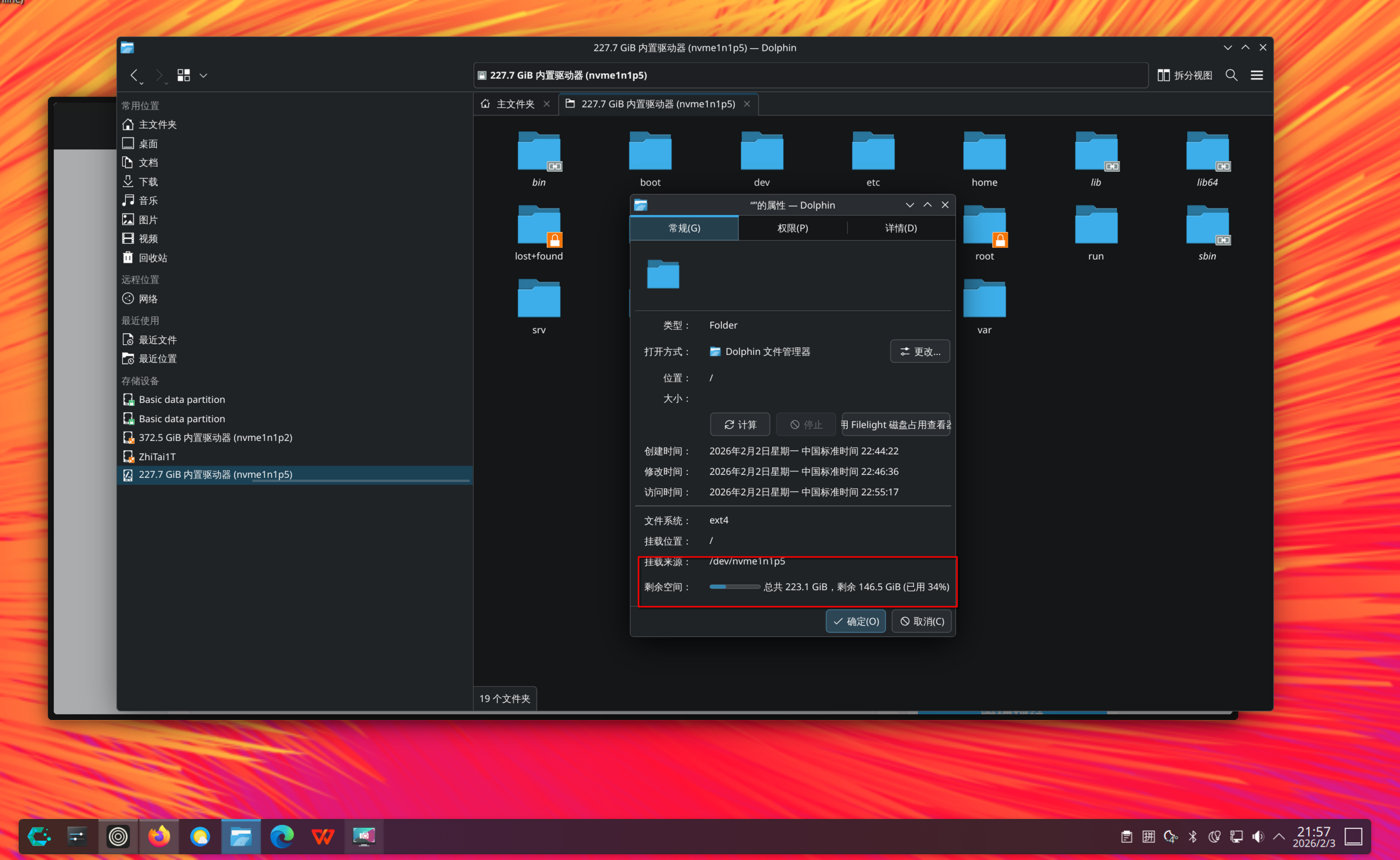Click the free space usage bar
Screen dimensions: 1400x860
coord(734,587)
